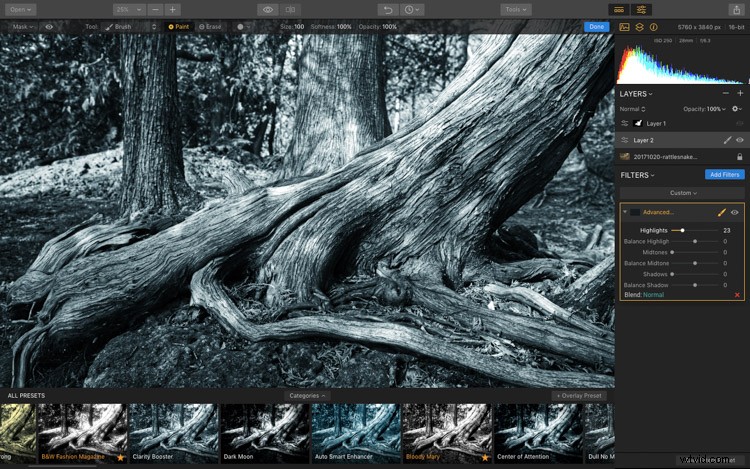Show the histogram image panel icon
This screenshot has width=750, height=469.
coord(624,27)
